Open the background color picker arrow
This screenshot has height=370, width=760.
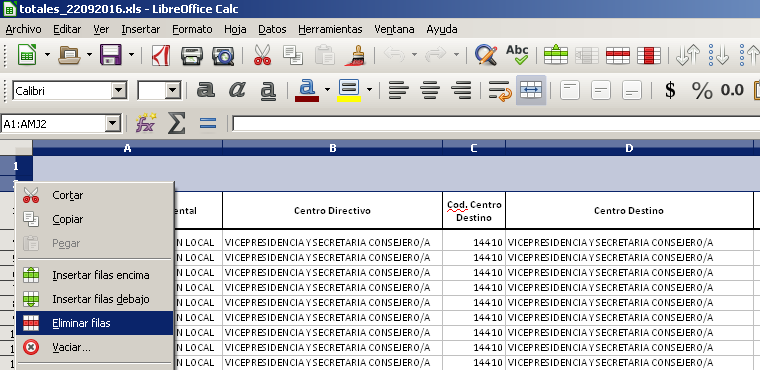pos(369,90)
